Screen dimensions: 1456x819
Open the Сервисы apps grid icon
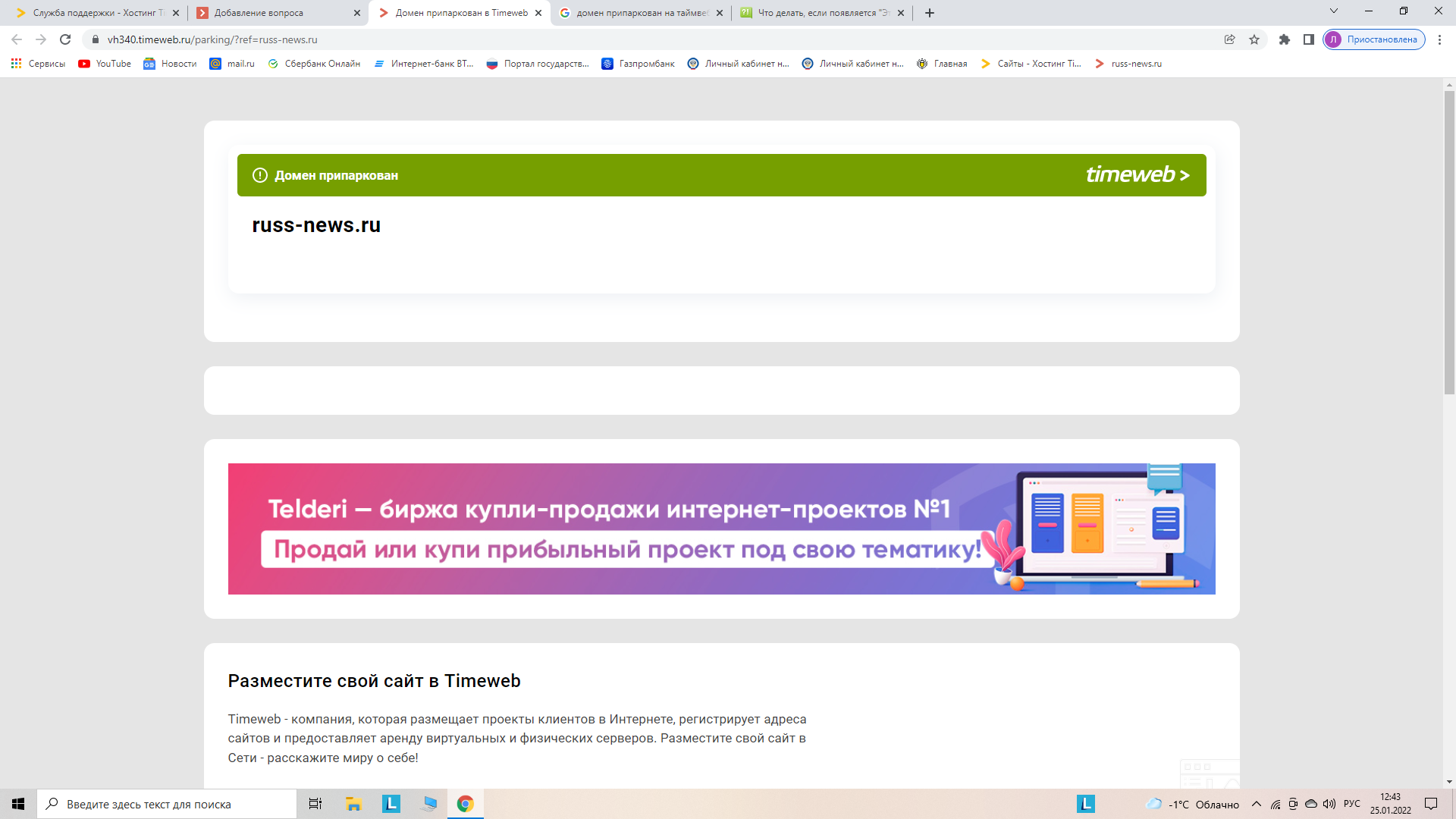(x=16, y=64)
